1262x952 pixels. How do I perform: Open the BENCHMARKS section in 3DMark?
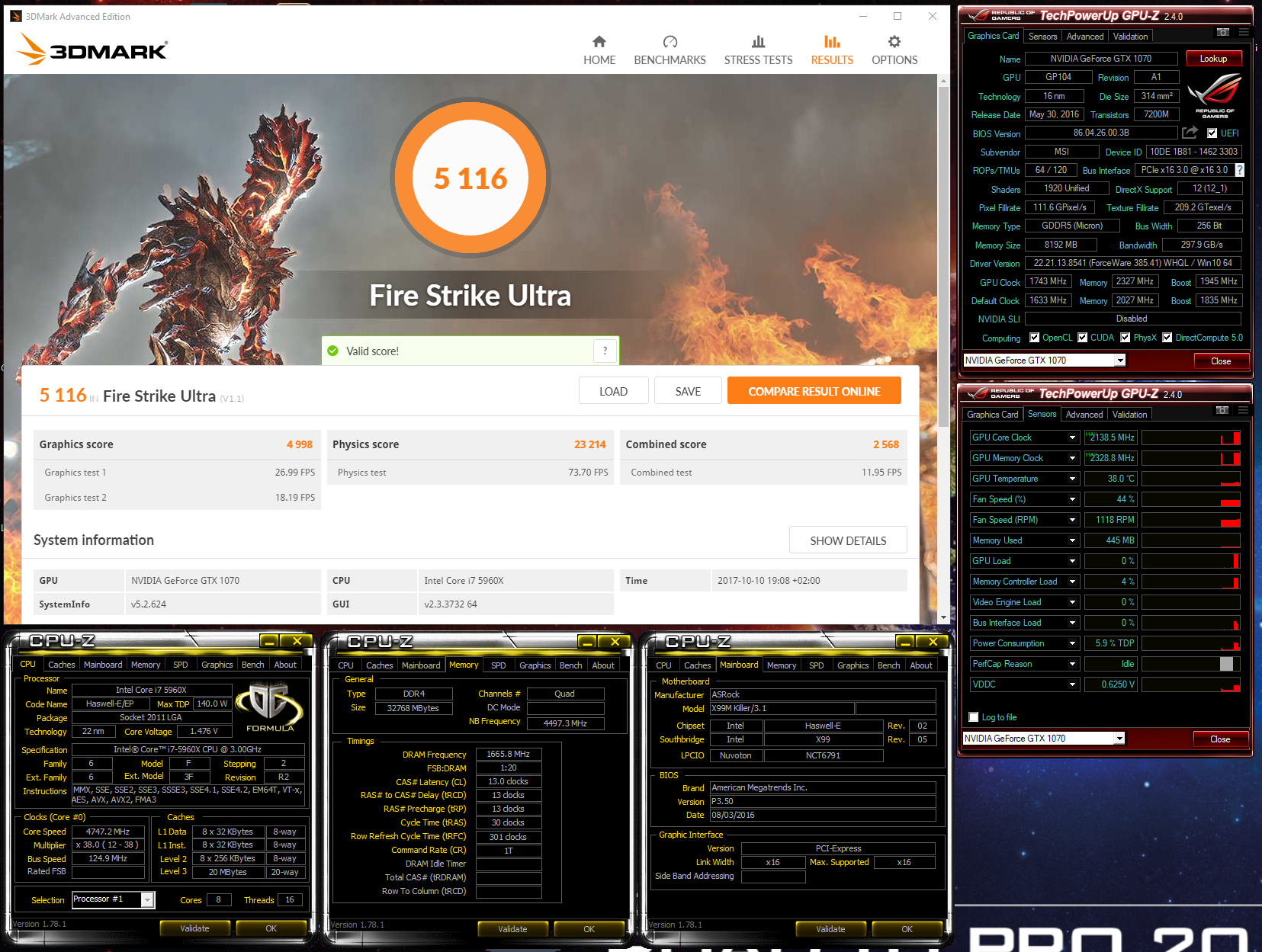tap(670, 50)
